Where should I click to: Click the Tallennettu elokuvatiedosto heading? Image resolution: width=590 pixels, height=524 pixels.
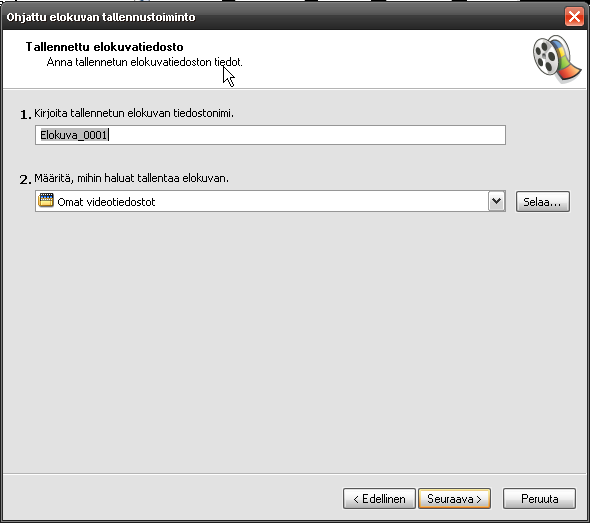[104, 47]
